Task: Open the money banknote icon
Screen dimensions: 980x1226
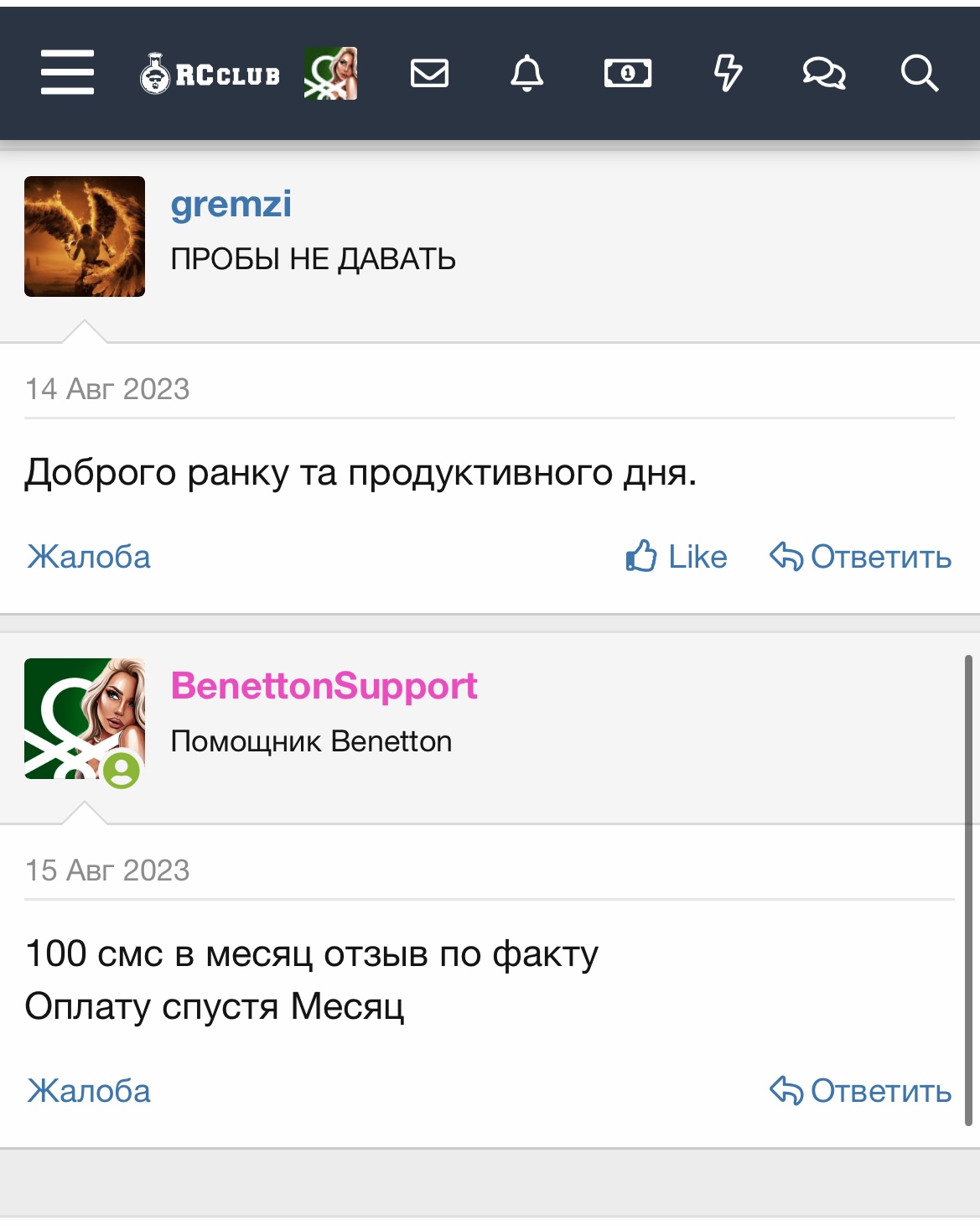Action: click(628, 74)
